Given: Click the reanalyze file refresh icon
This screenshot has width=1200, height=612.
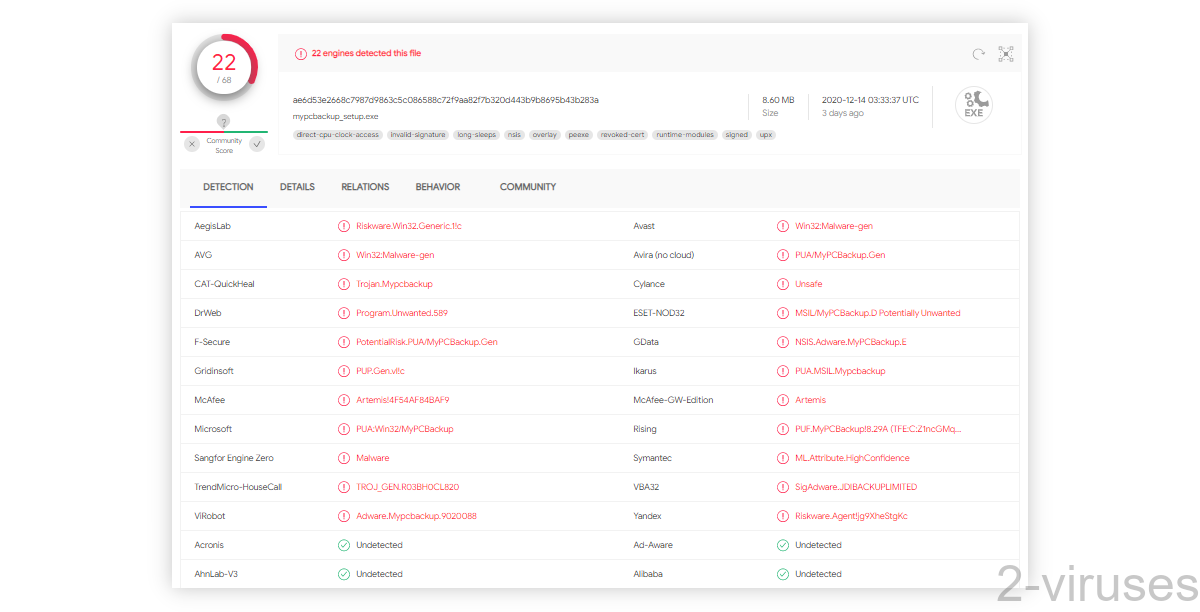Looking at the screenshot, I should [979, 54].
